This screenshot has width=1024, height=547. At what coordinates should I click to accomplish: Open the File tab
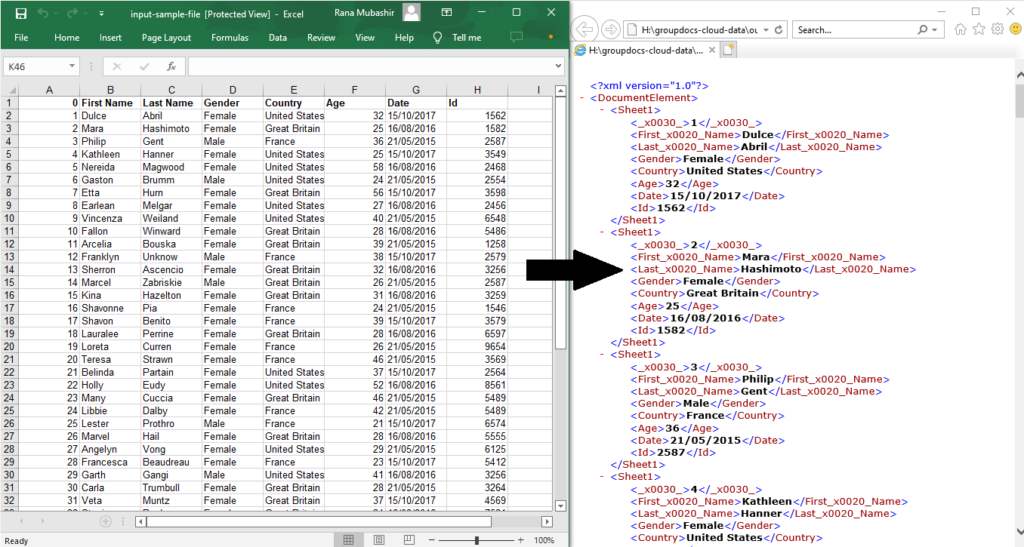(21, 38)
